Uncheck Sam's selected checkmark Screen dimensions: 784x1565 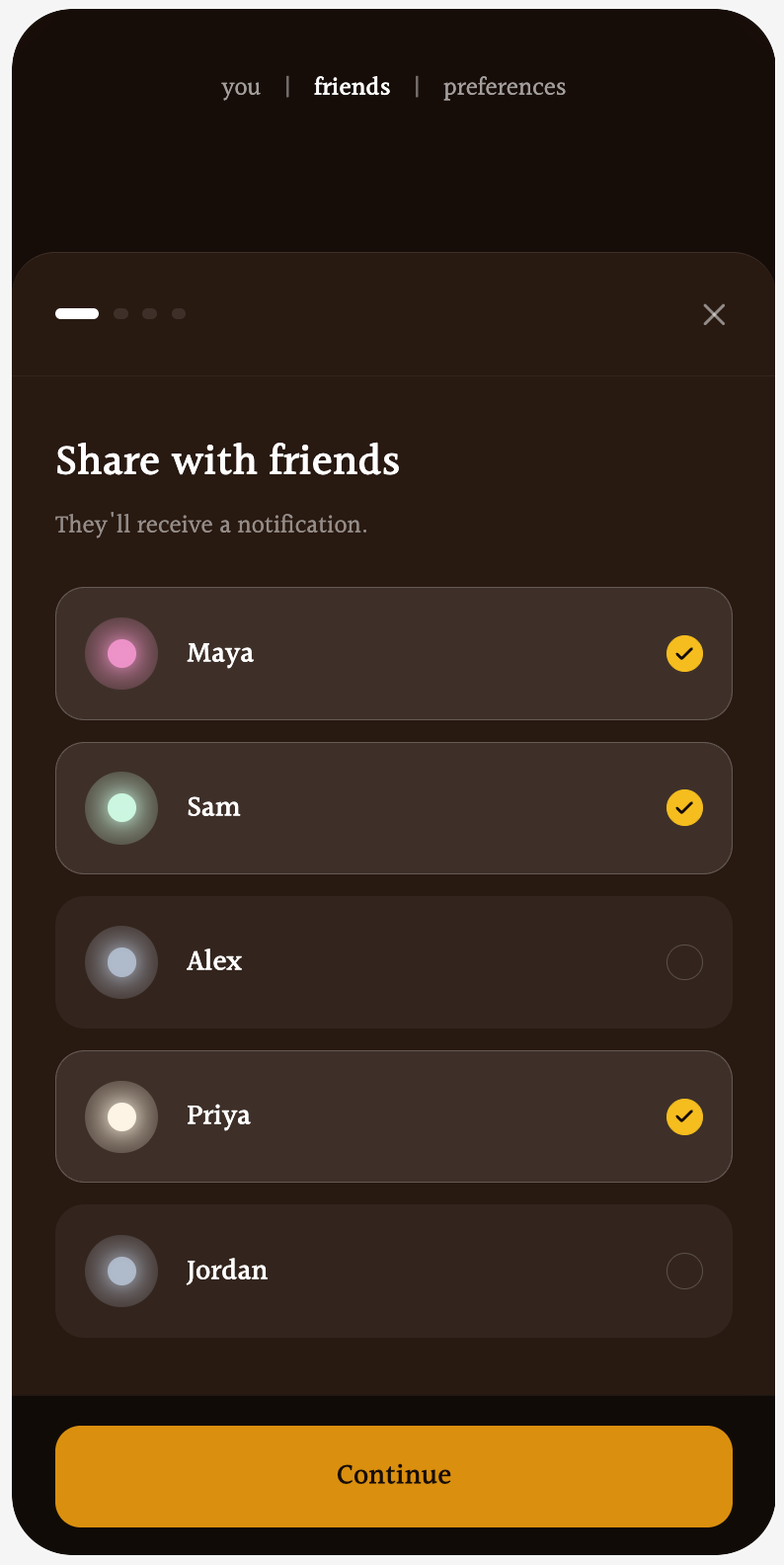pyautogui.click(x=684, y=808)
